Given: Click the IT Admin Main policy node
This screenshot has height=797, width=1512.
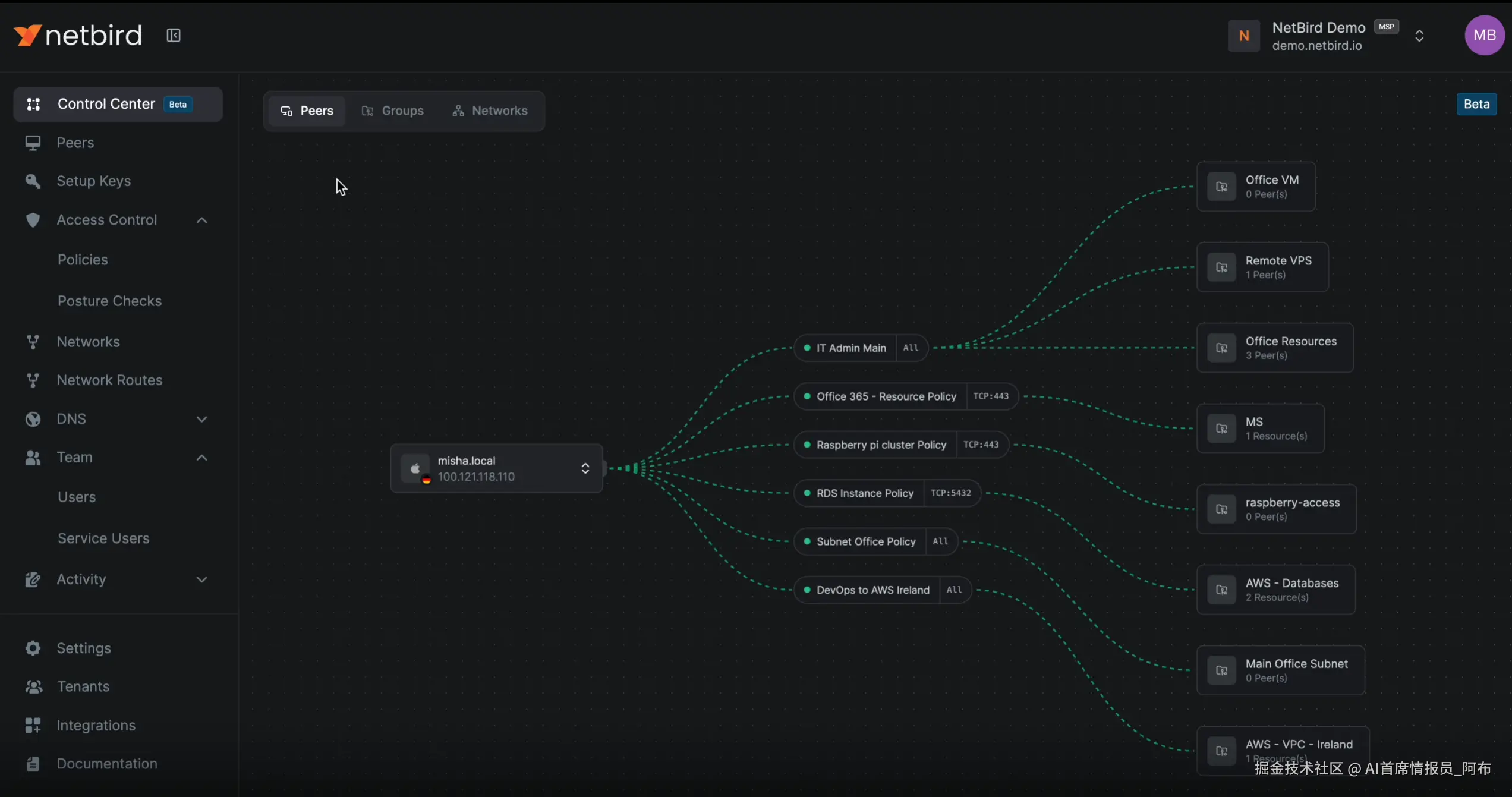Looking at the screenshot, I should click(x=850, y=348).
